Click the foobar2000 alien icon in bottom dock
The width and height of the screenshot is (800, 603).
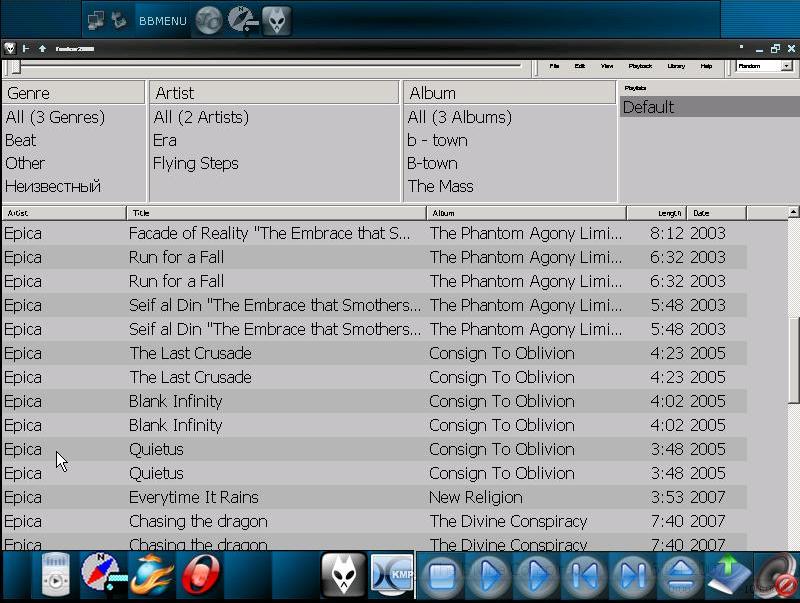[x=343, y=576]
